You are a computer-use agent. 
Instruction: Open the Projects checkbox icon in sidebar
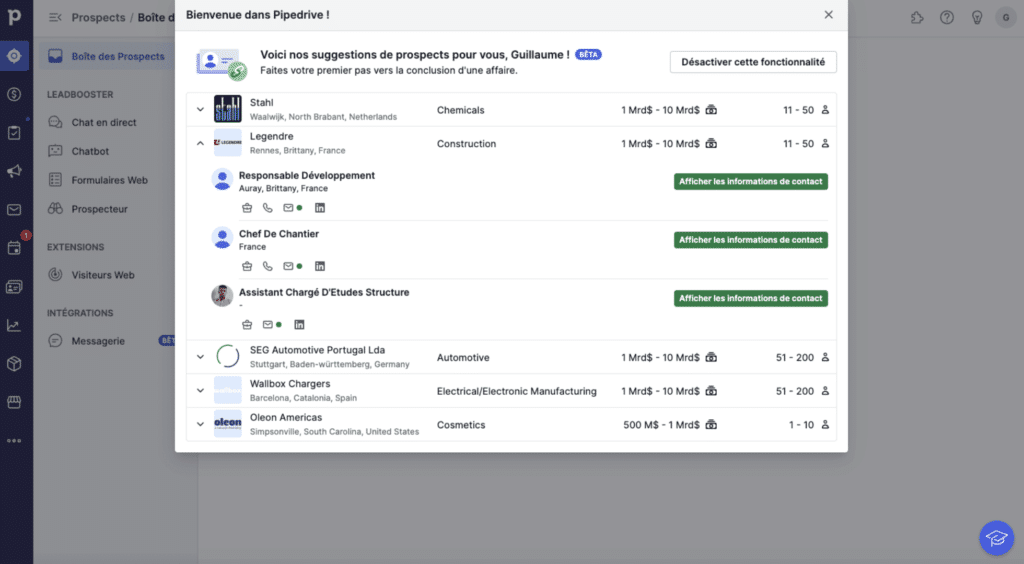tap(14, 133)
